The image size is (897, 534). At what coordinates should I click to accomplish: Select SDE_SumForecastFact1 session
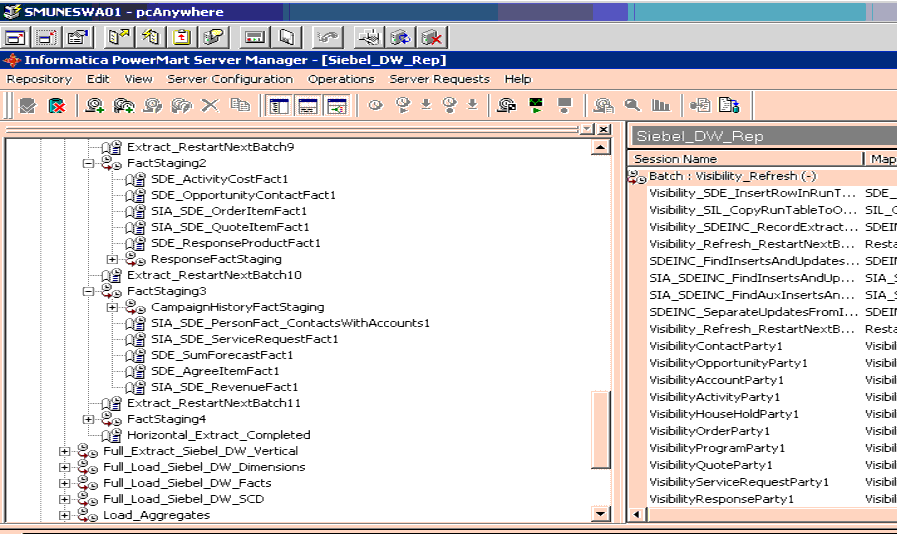pos(221,355)
